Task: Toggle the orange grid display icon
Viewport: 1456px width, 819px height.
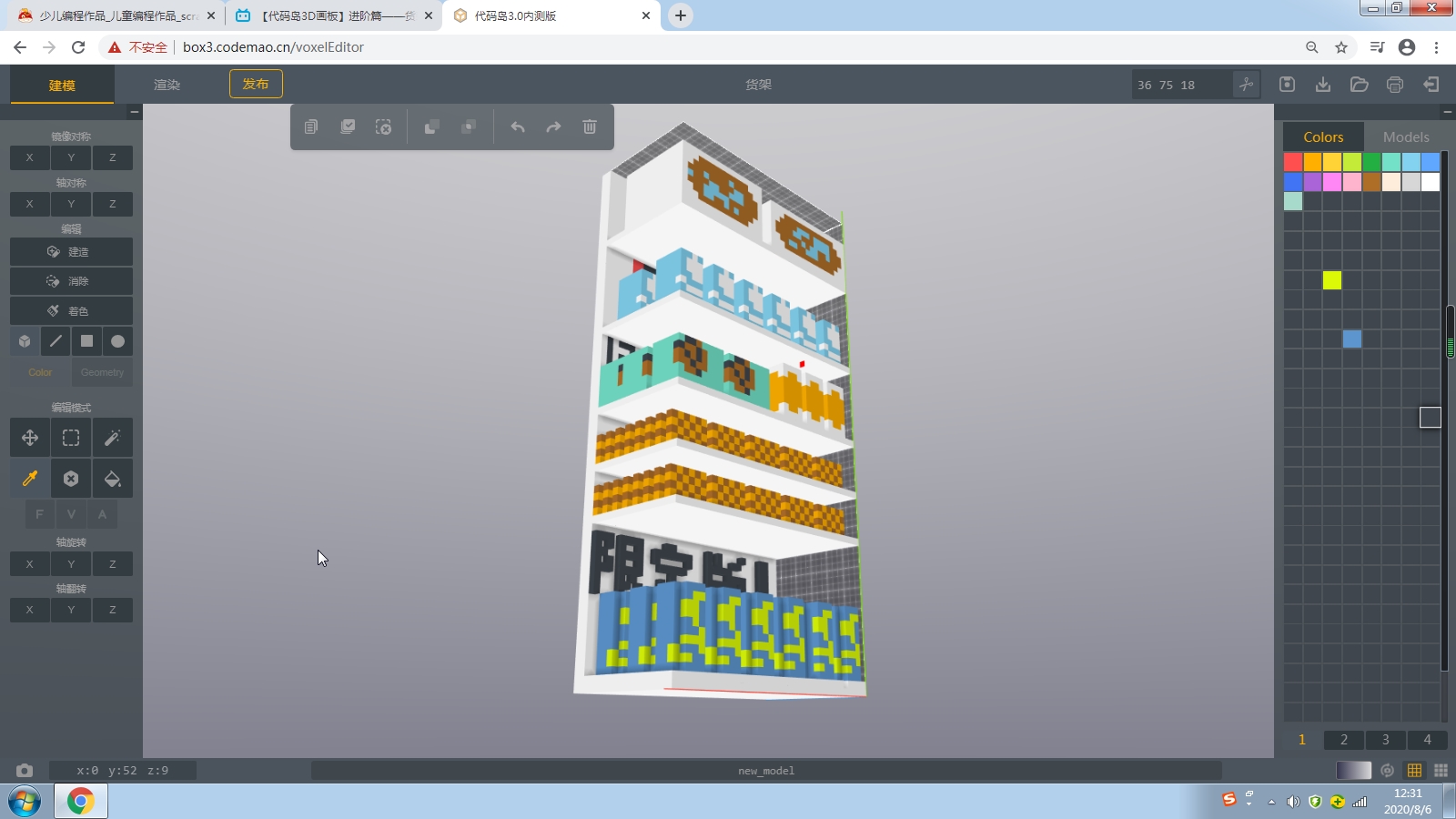Action: point(1414,771)
